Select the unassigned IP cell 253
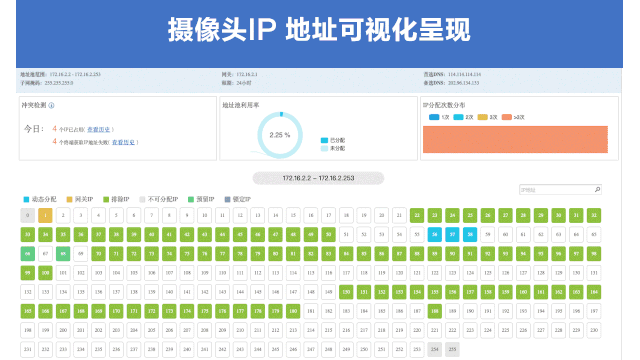The height and width of the screenshot is (360, 640). pyautogui.click(x=417, y=349)
